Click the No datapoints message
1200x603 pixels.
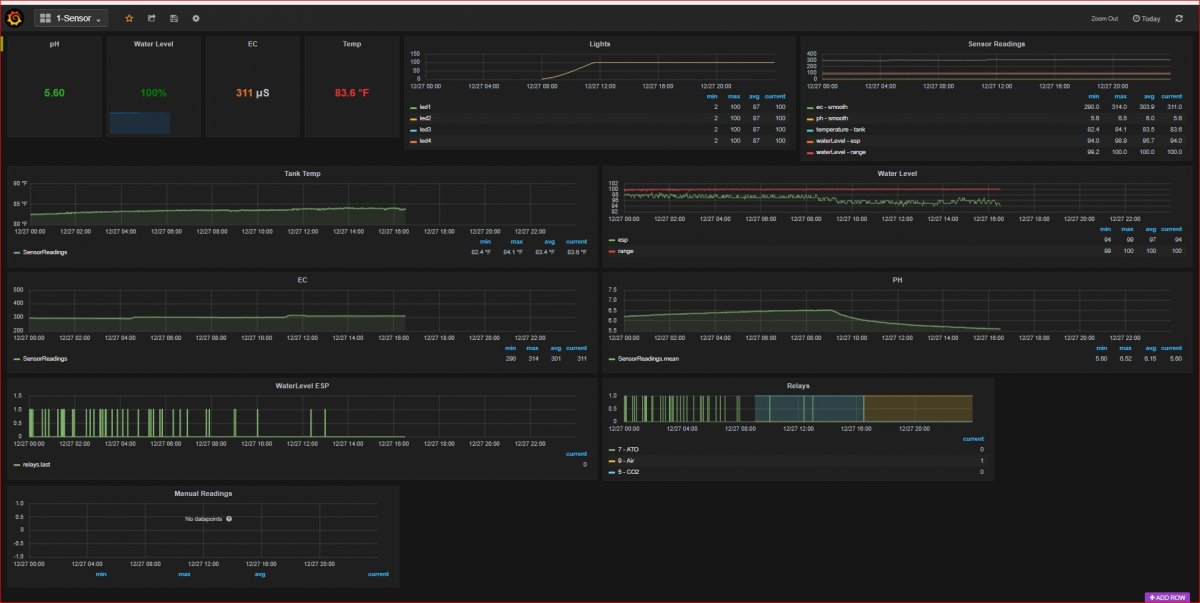pyautogui.click(x=203, y=519)
